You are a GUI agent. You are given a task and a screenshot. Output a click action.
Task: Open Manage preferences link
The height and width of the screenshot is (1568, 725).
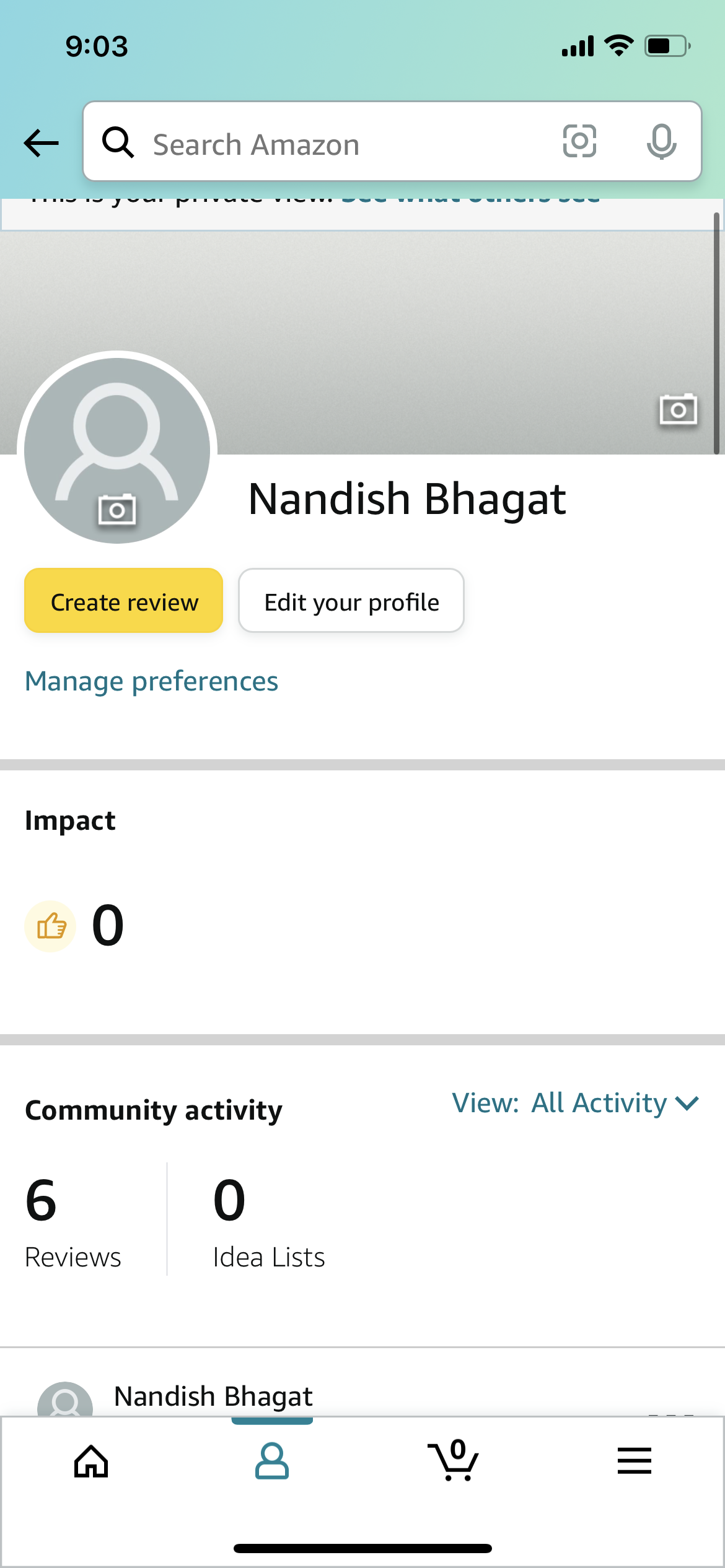coord(152,681)
